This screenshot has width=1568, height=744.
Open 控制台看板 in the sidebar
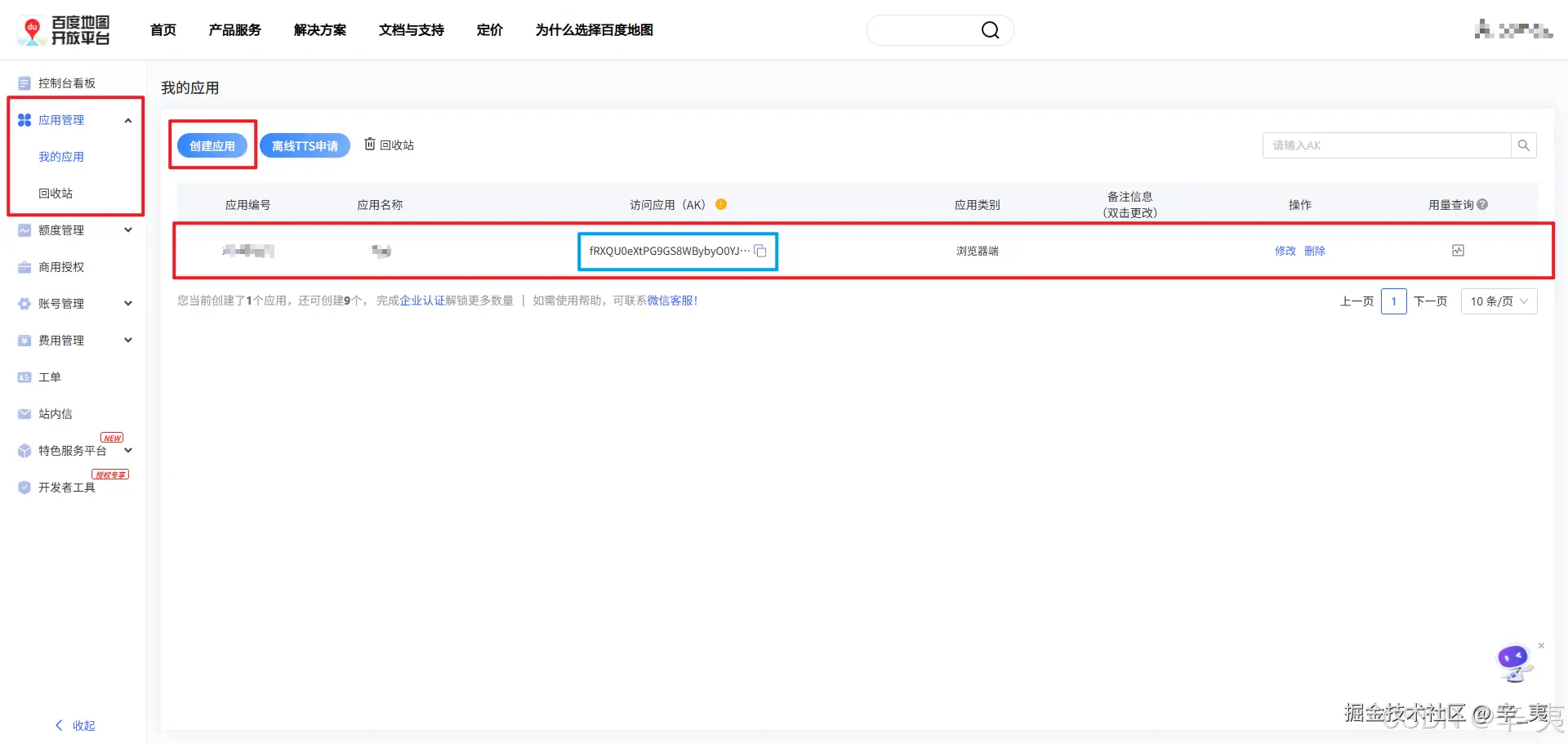pos(67,83)
